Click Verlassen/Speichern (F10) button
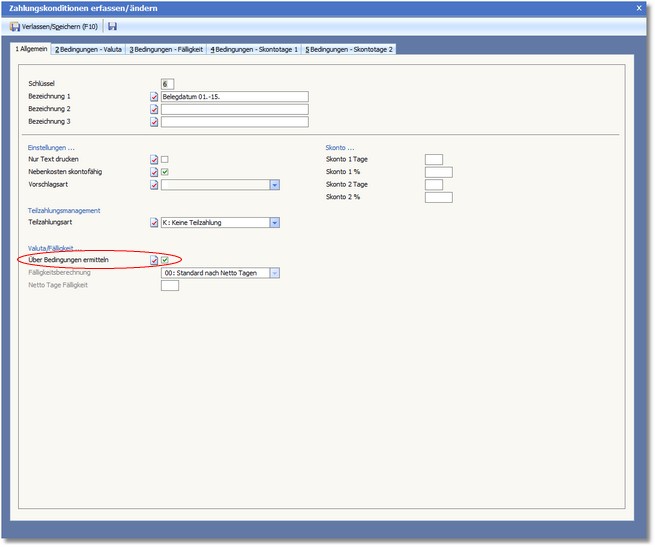This screenshot has height=547, width=655. [54, 26]
